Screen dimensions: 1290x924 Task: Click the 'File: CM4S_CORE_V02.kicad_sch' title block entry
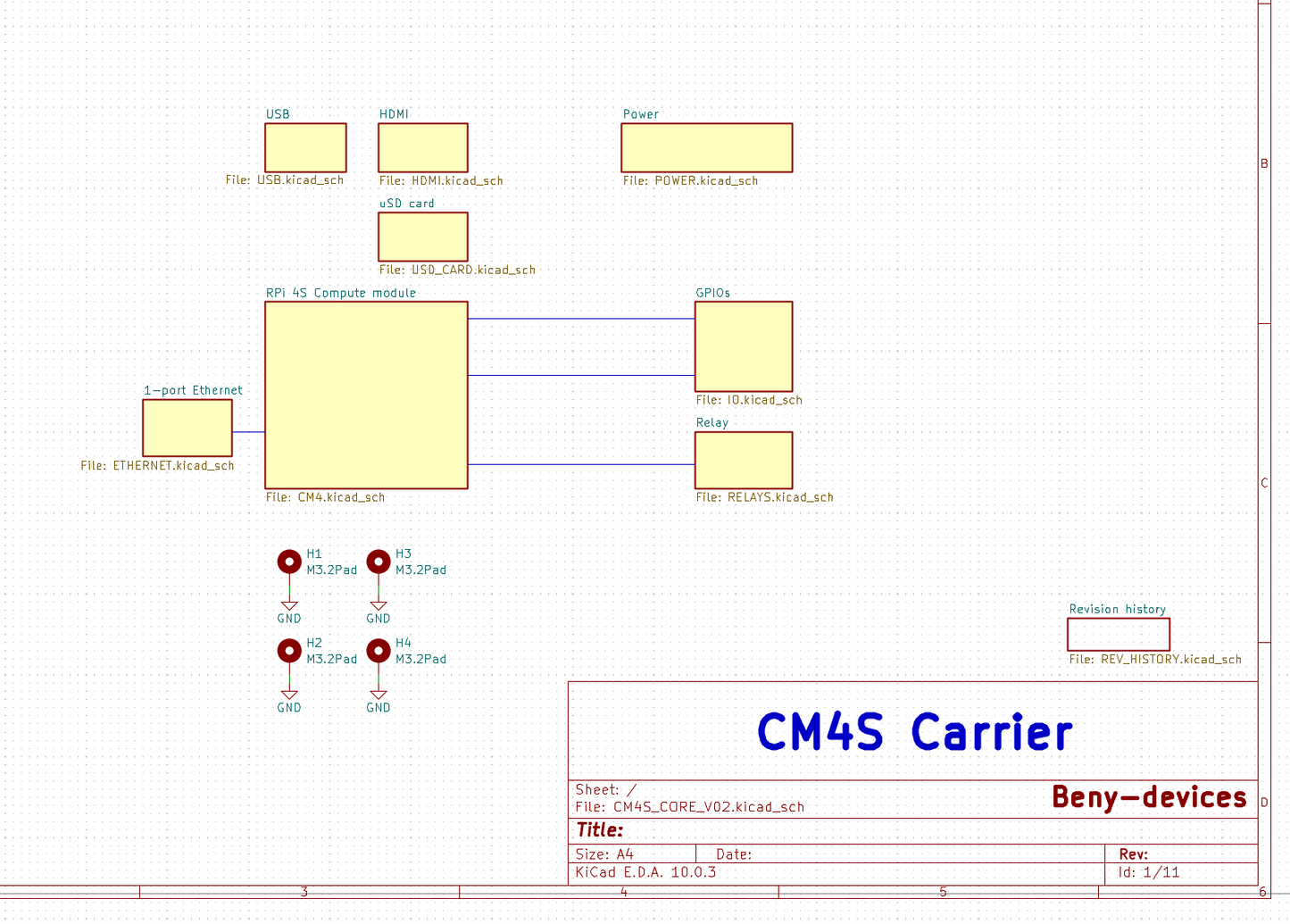pos(690,807)
